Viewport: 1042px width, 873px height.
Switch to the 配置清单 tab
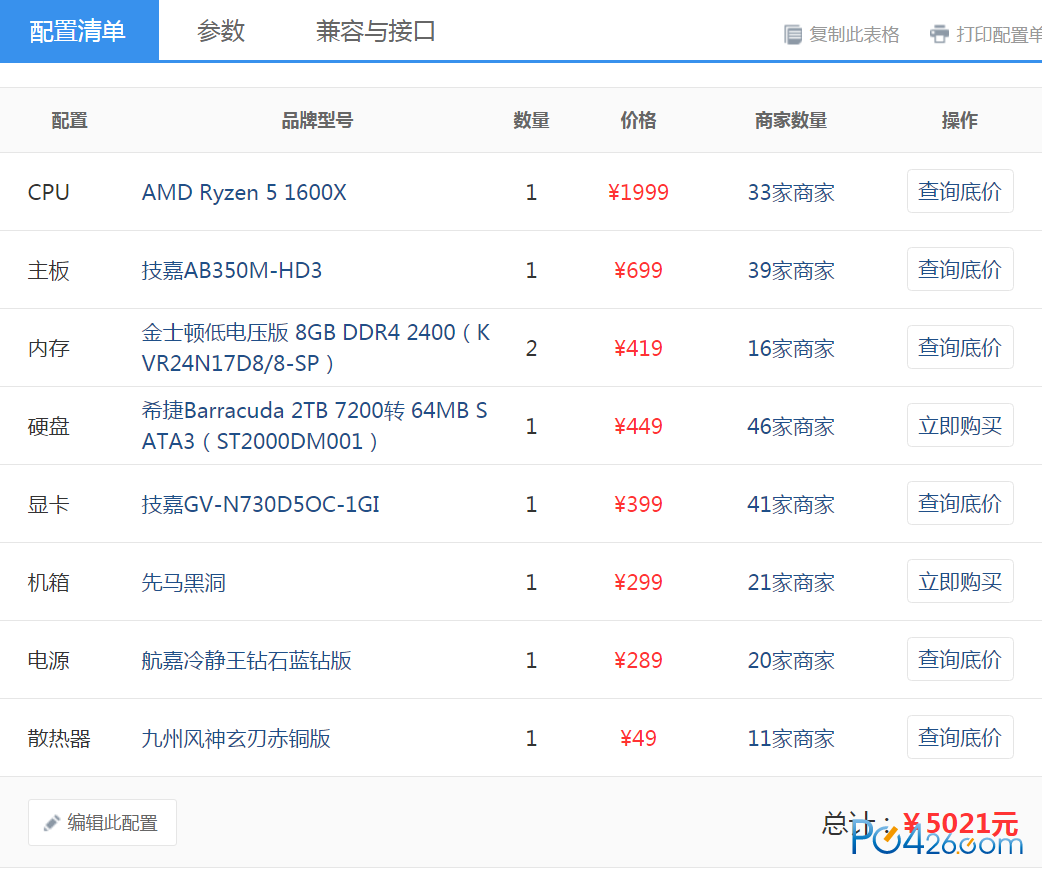79,31
